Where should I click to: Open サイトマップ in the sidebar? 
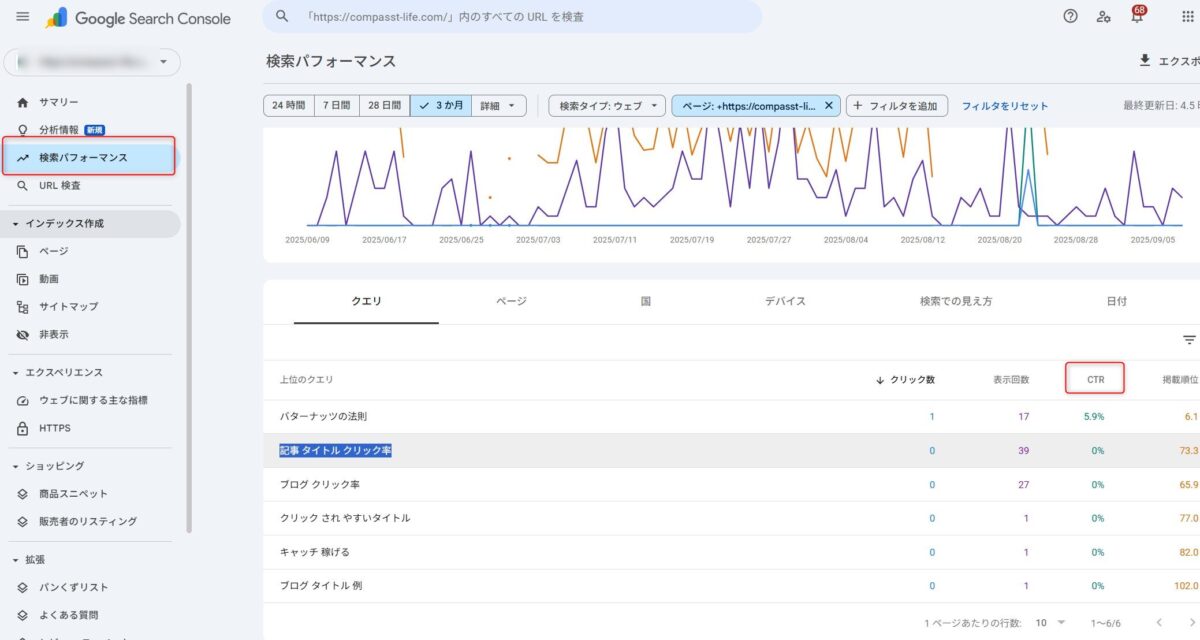point(68,307)
